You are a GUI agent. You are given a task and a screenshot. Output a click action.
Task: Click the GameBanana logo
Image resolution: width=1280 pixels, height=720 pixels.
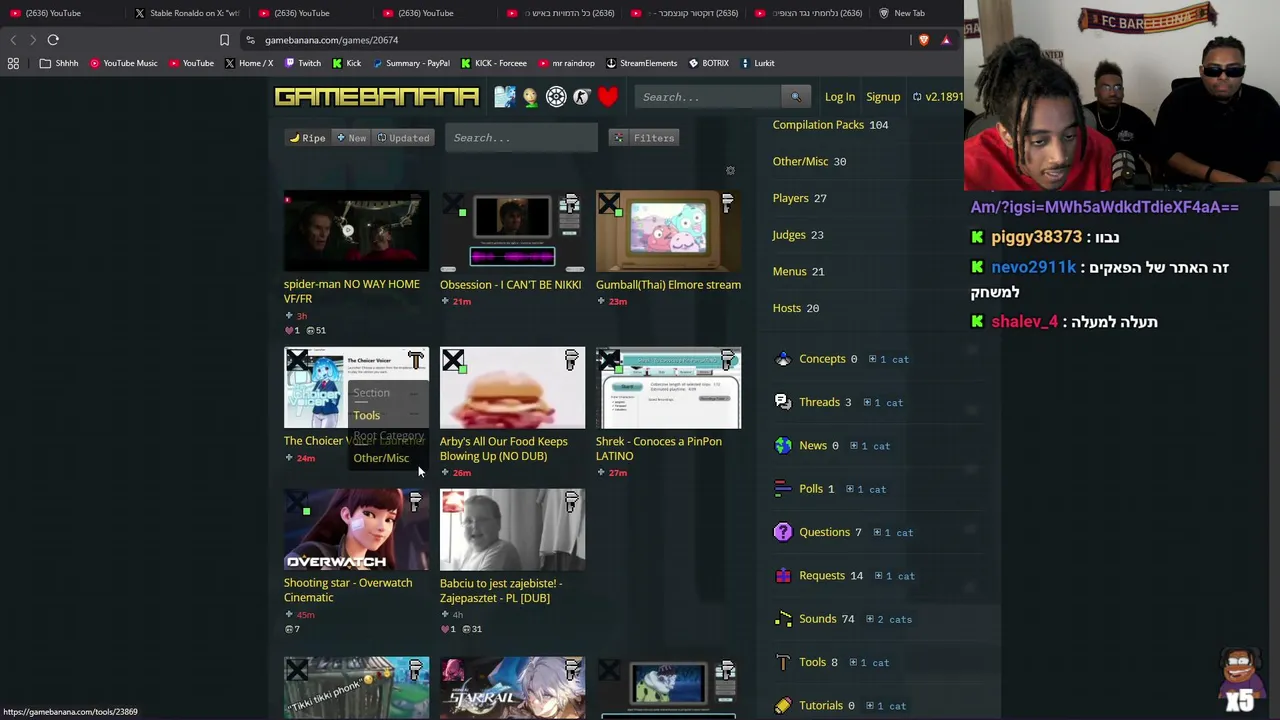click(x=376, y=97)
